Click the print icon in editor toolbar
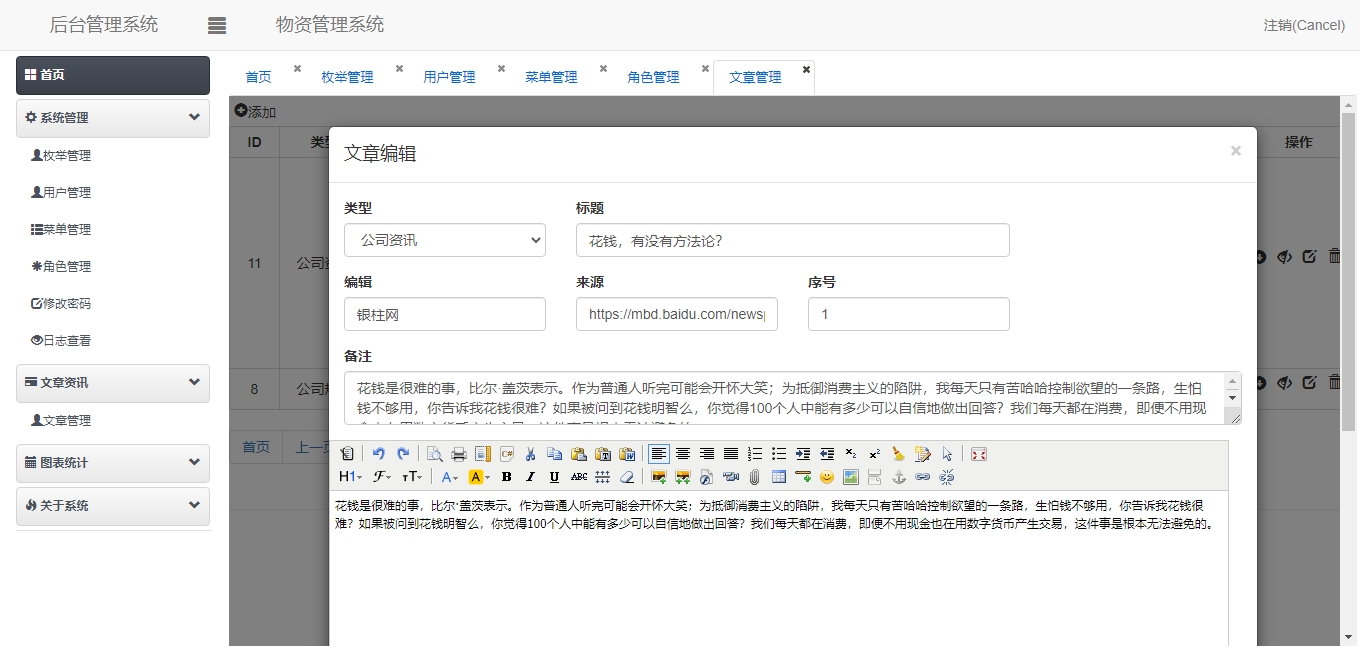This screenshot has height=656, width=1360. point(459,454)
